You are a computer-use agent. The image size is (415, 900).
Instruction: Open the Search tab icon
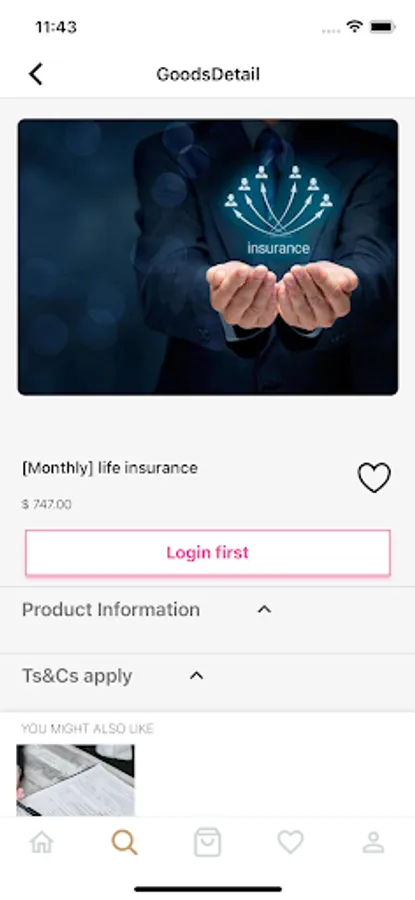(125, 842)
